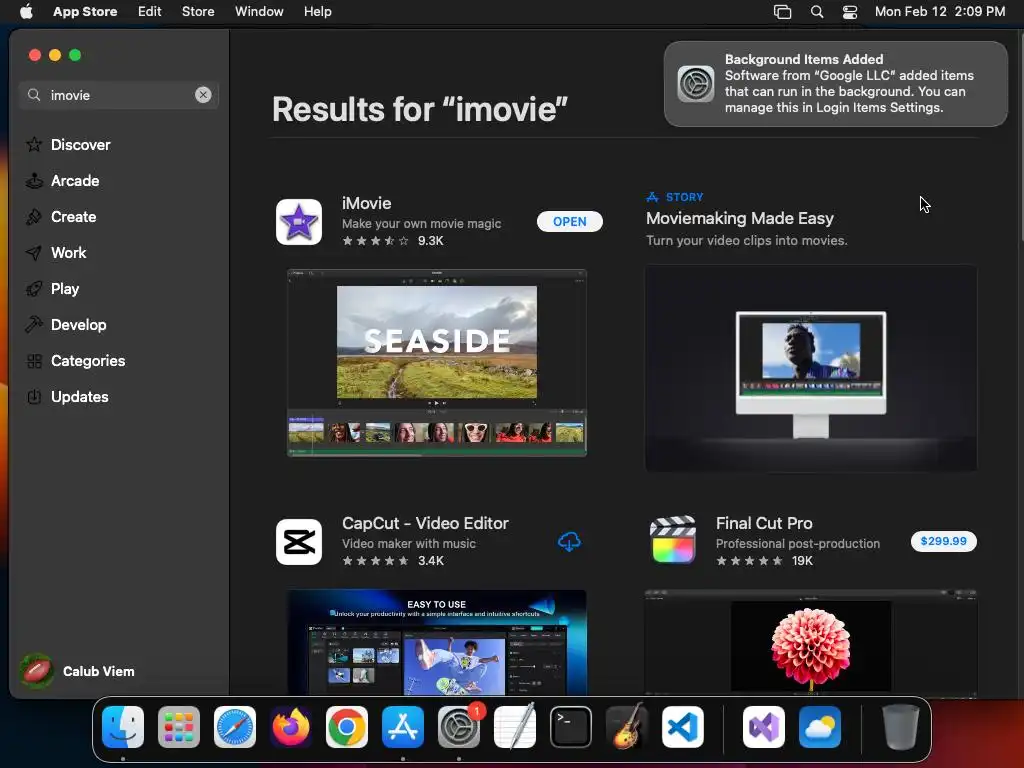The height and width of the screenshot is (768, 1024).
Task: Open the Create category in the sidebar
Action: pyautogui.click(x=118, y=216)
